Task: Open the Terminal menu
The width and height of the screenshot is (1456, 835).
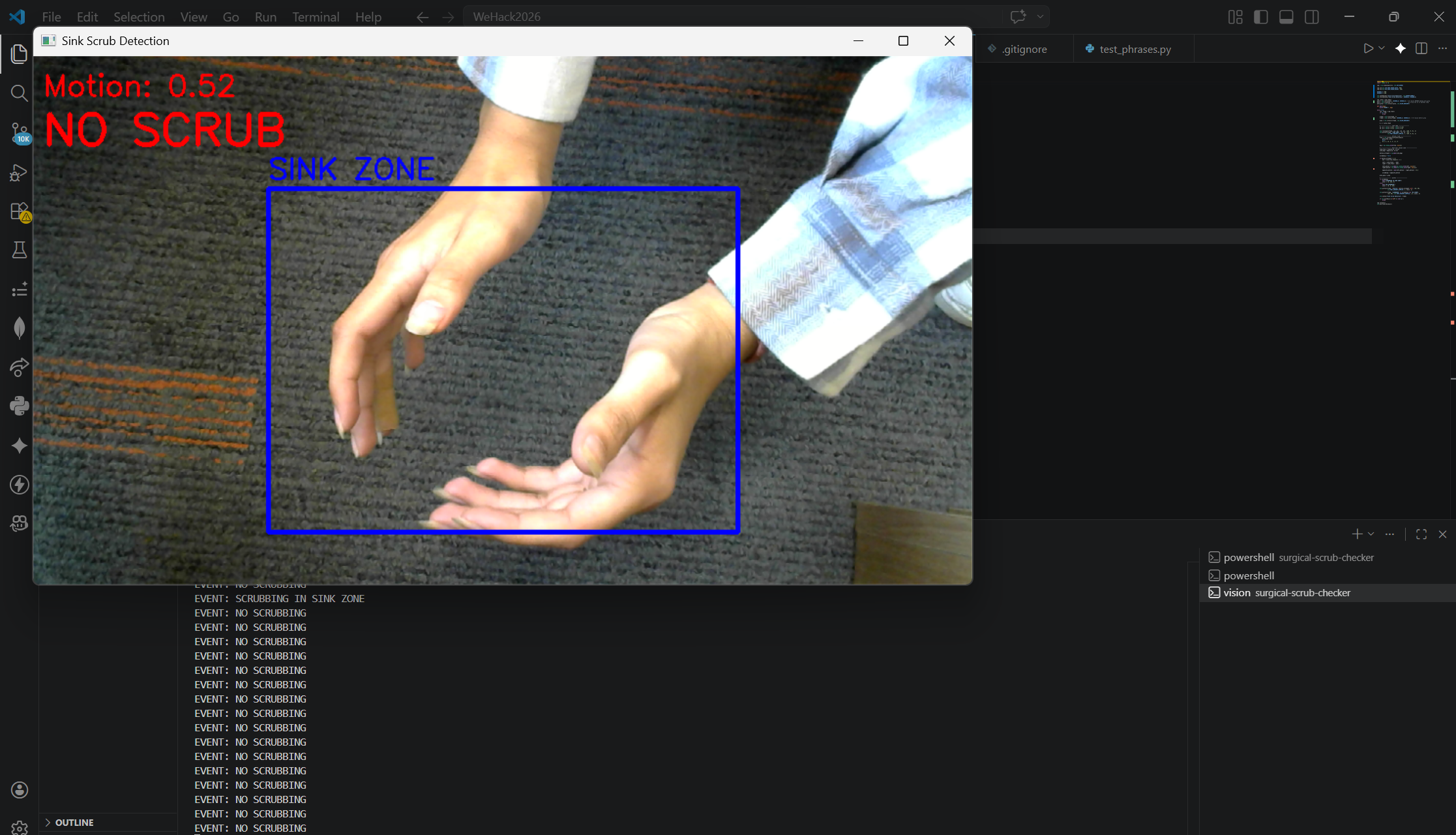Action: tap(315, 17)
